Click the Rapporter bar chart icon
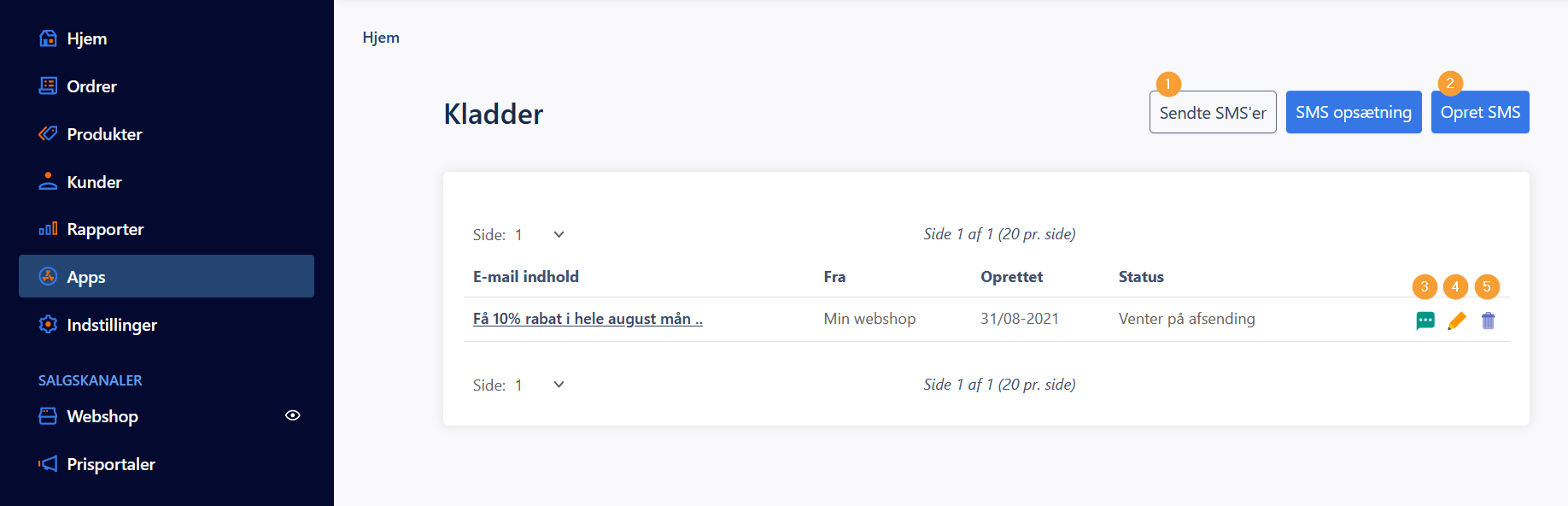The width and height of the screenshot is (1568, 506). (48, 229)
